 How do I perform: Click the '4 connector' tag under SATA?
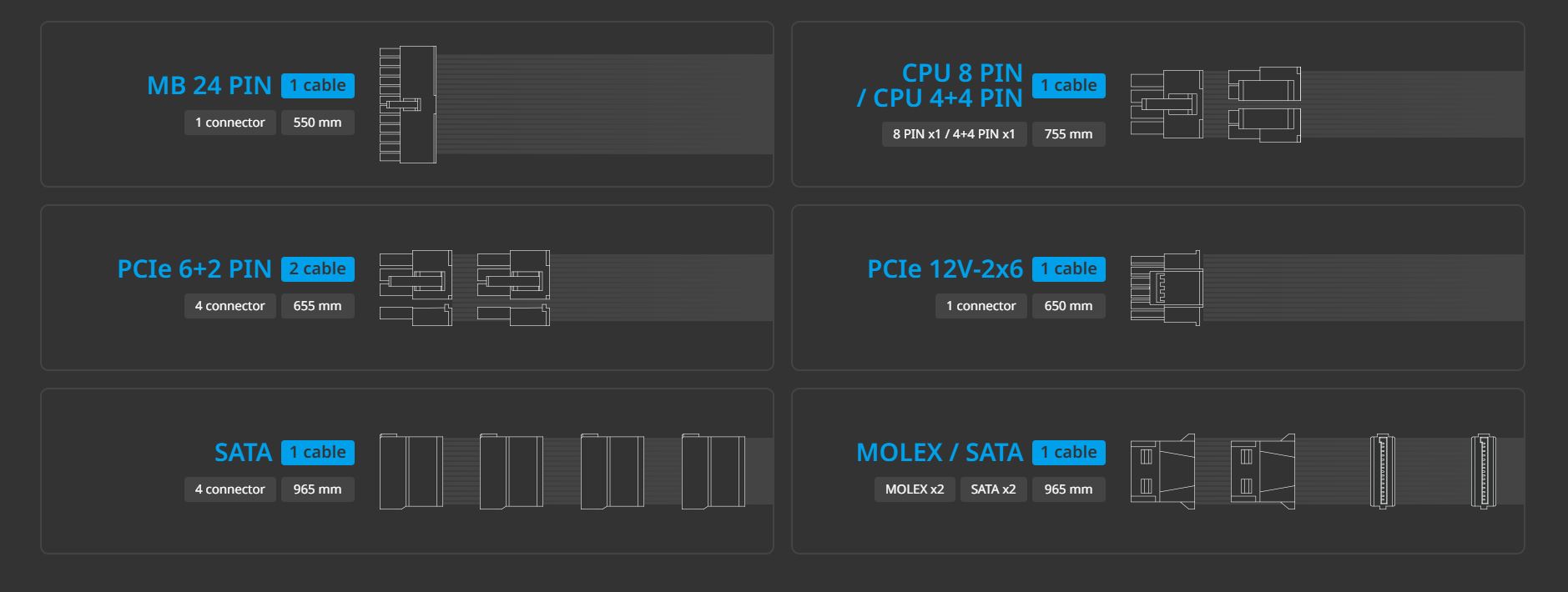tap(230, 489)
